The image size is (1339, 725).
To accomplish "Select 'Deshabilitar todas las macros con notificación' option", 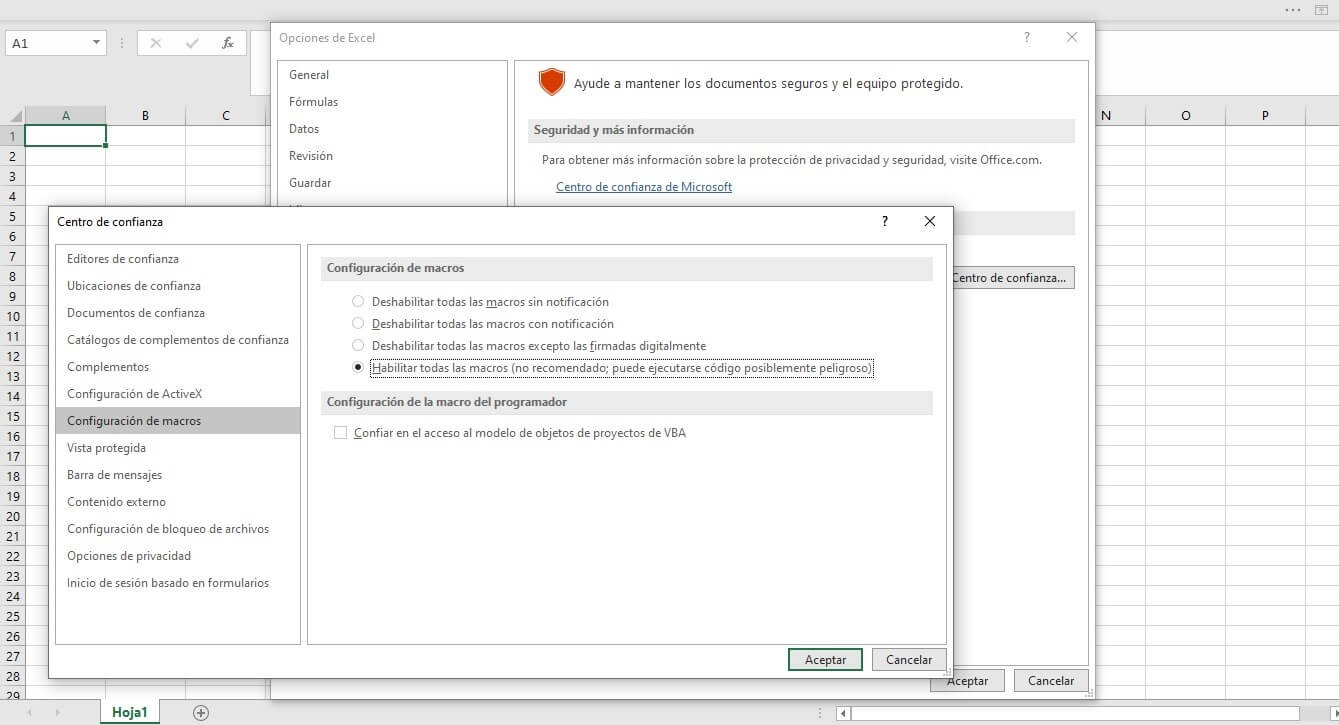I will point(358,323).
